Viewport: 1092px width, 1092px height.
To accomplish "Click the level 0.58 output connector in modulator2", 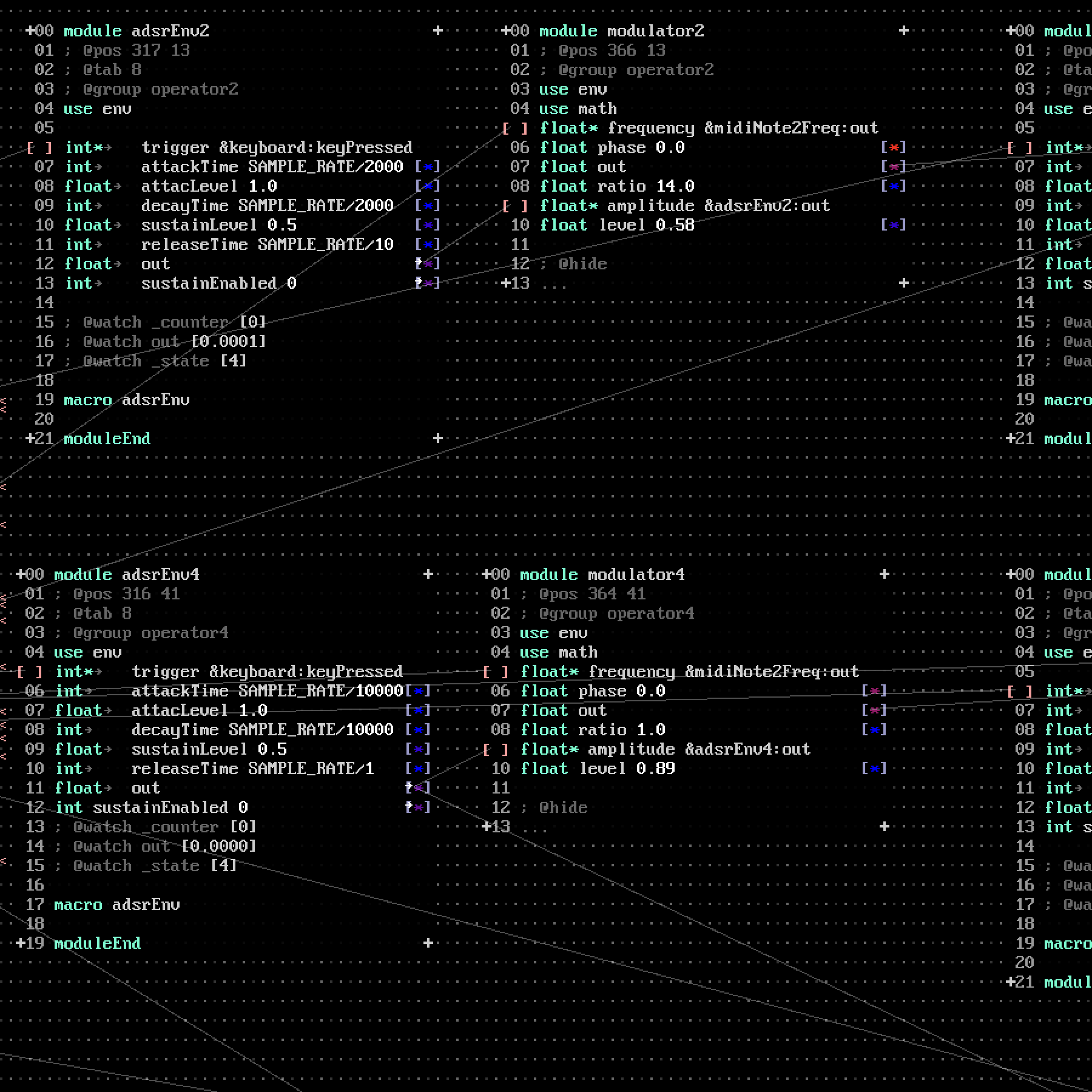I will pyautogui.click(x=894, y=225).
